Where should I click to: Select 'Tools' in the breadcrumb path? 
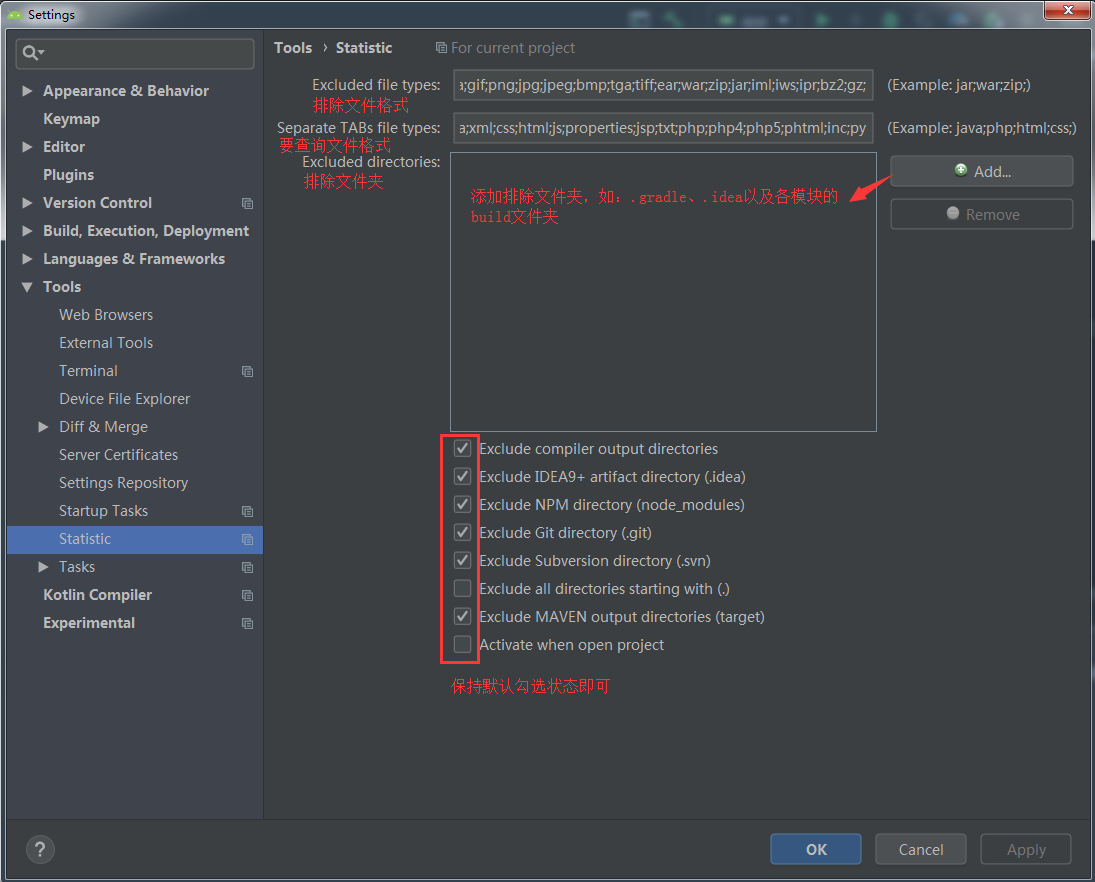(x=293, y=48)
